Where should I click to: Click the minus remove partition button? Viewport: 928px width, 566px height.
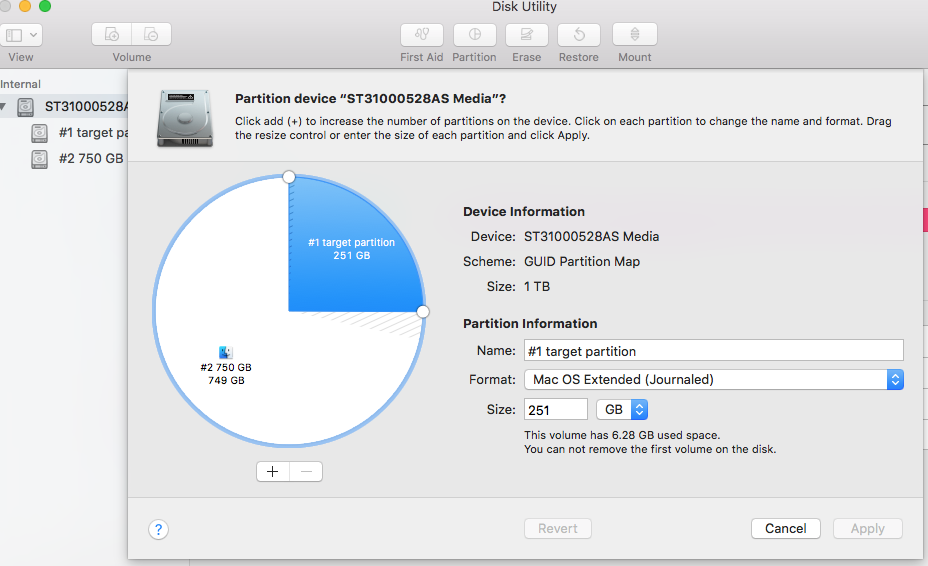306,471
